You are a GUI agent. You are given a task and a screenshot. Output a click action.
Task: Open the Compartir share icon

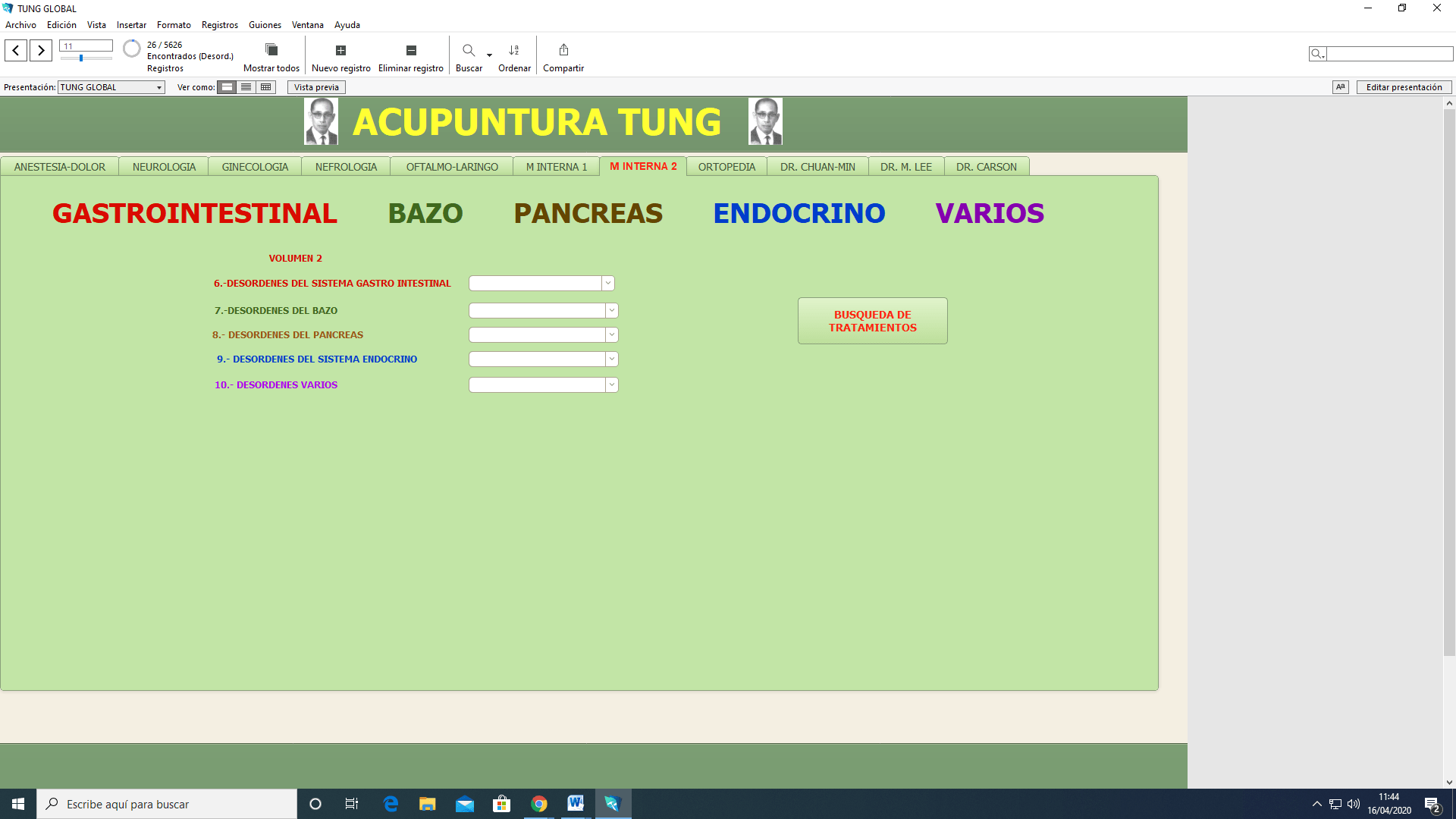click(563, 50)
